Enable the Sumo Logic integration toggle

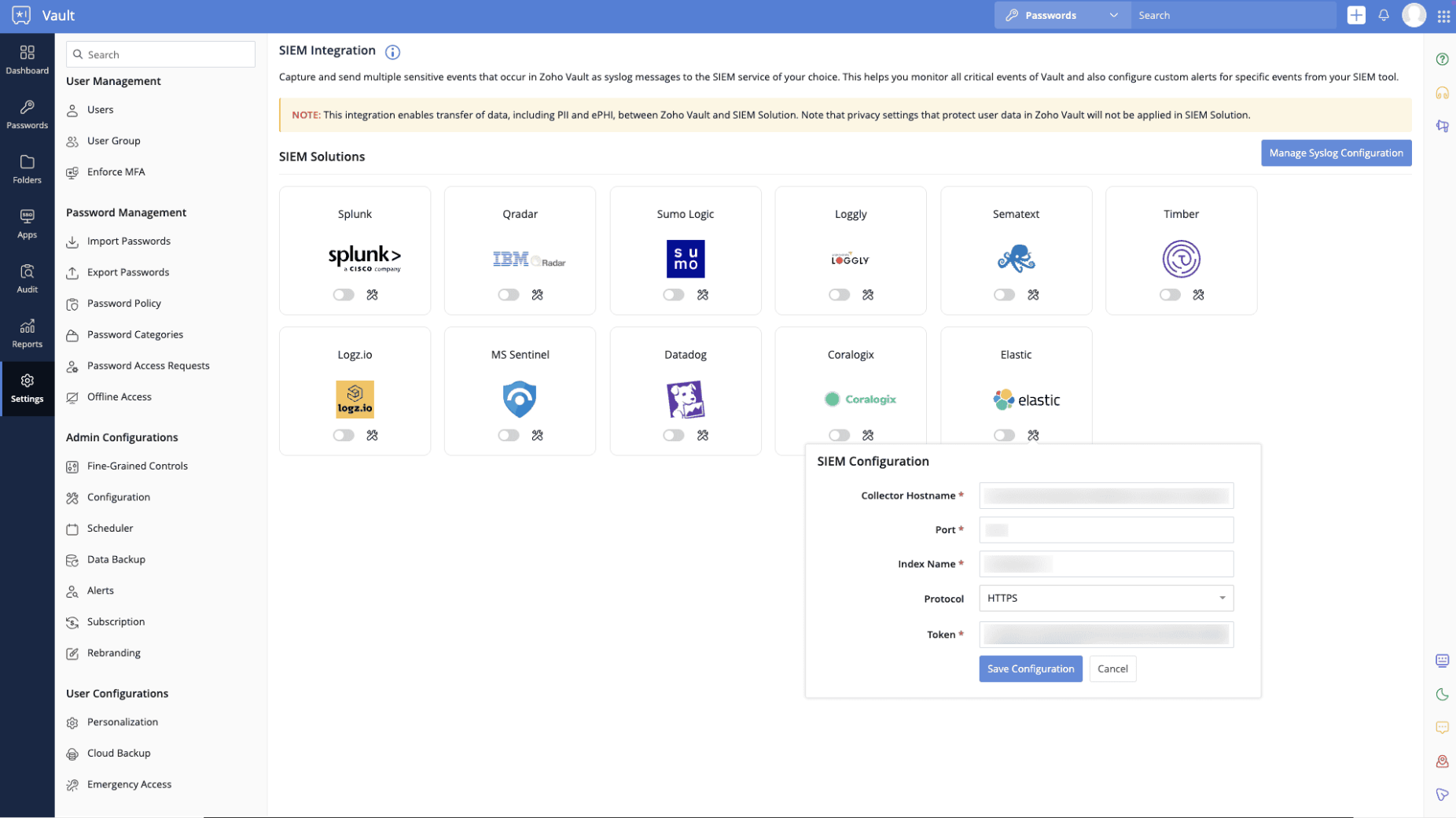click(x=674, y=295)
